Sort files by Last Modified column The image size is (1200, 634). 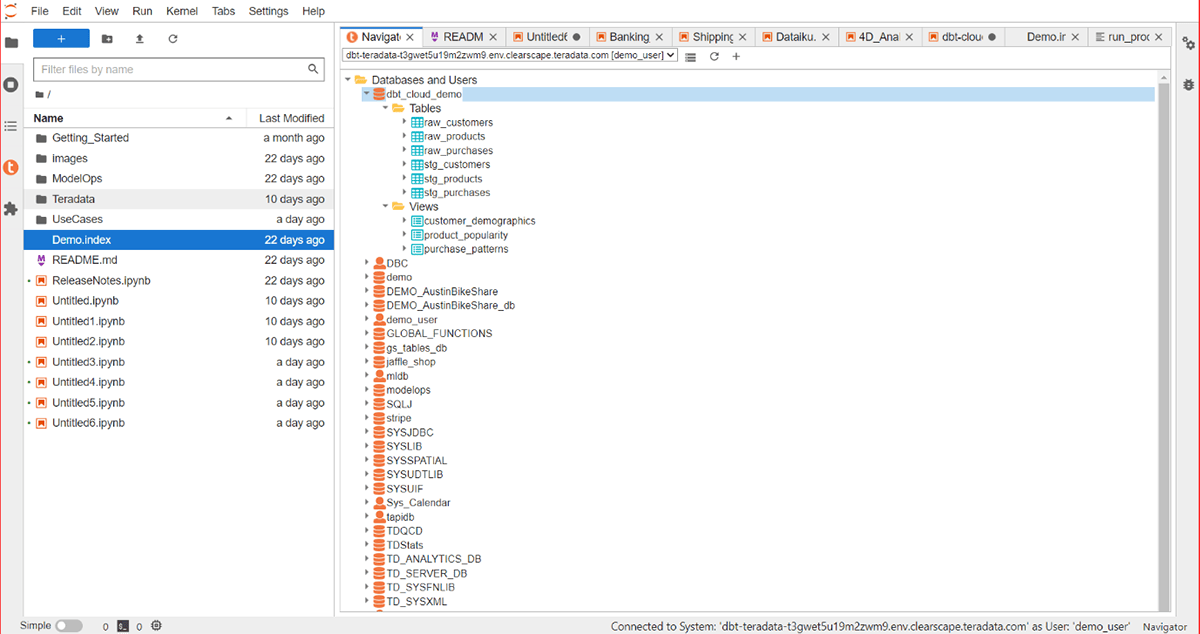pos(291,118)
